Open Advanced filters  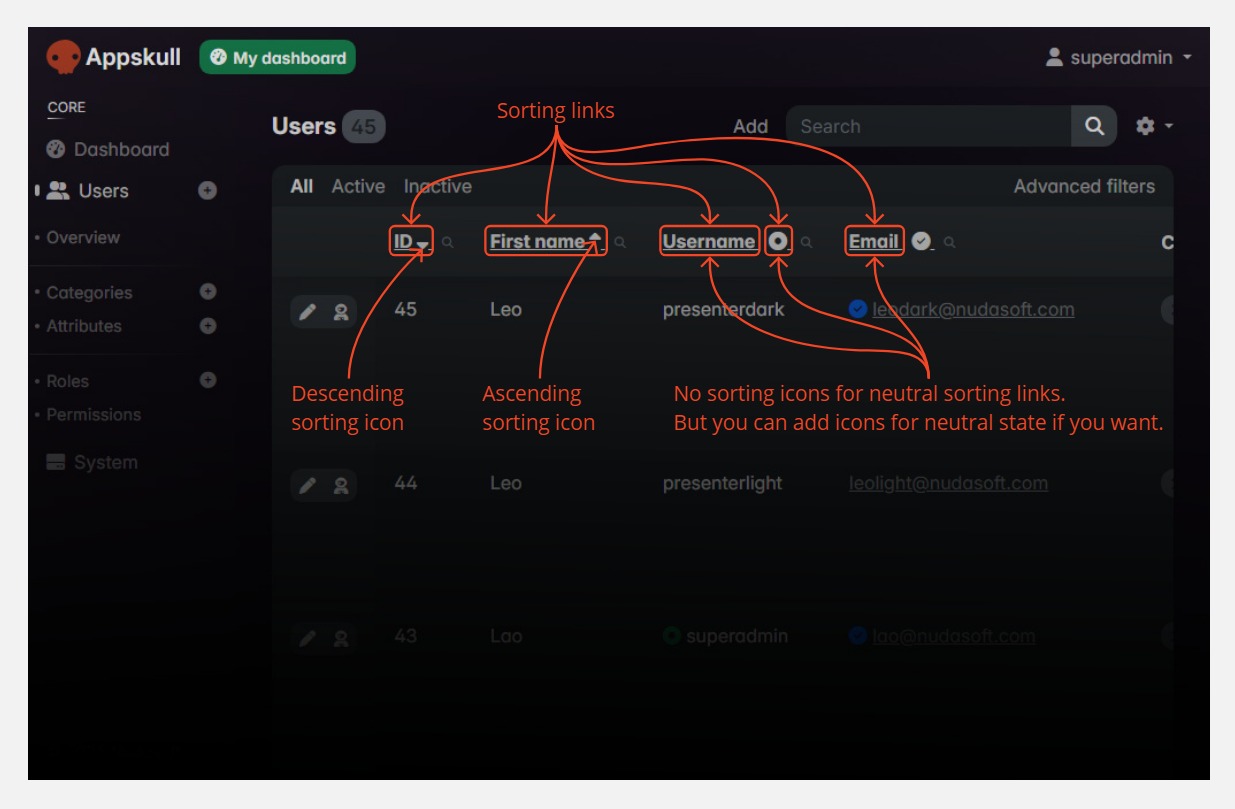[1084, 186]
